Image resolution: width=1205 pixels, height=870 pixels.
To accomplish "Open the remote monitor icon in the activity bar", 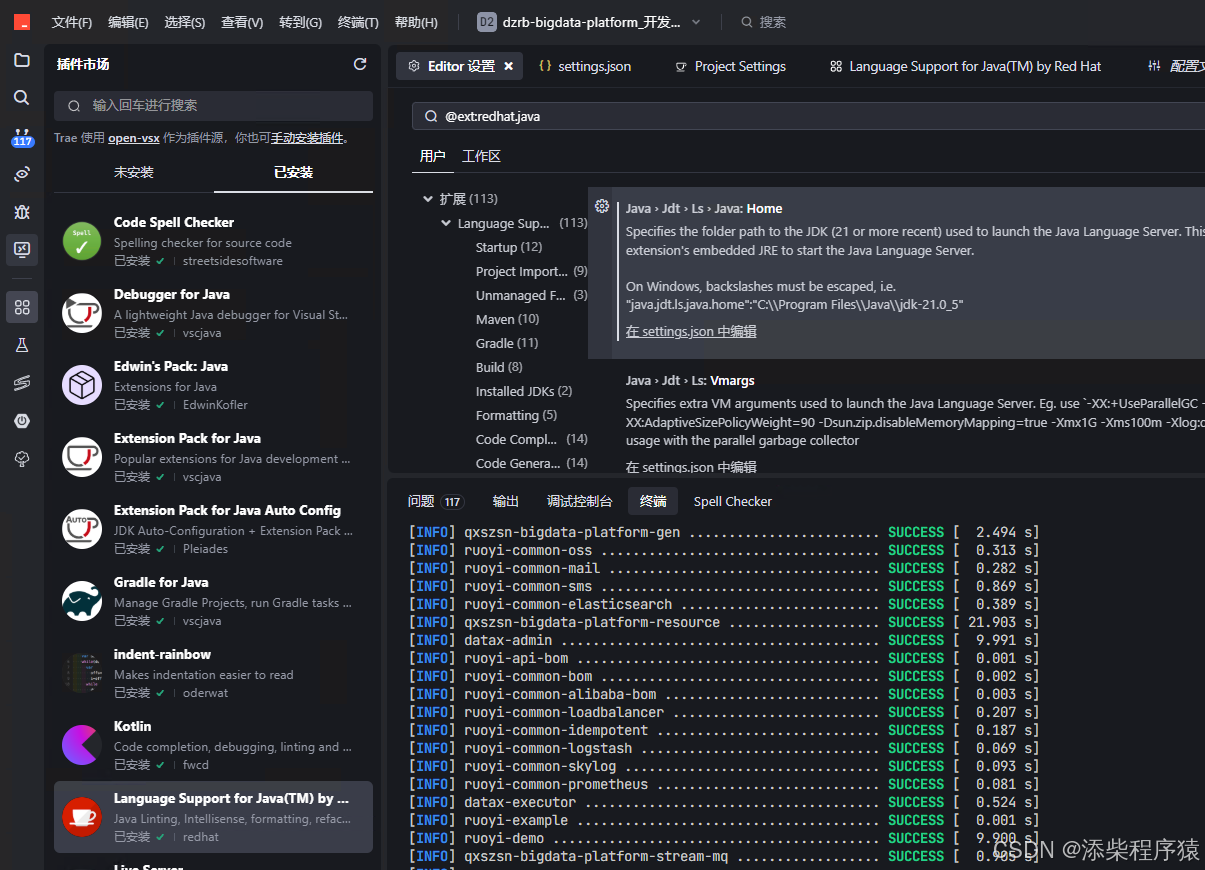I will click(22, 249).
